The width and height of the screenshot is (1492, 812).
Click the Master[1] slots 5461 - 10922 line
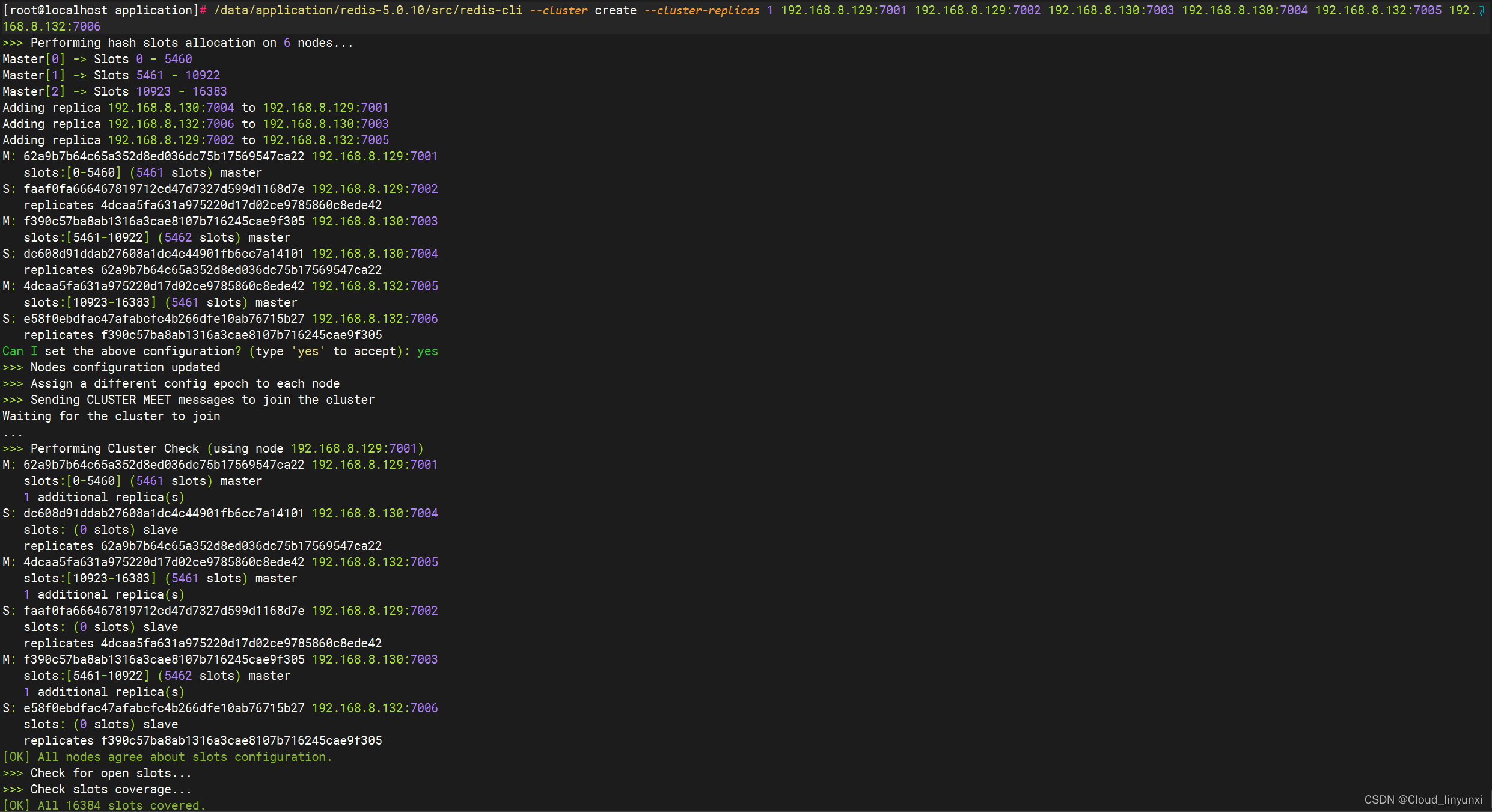point(111,75)
